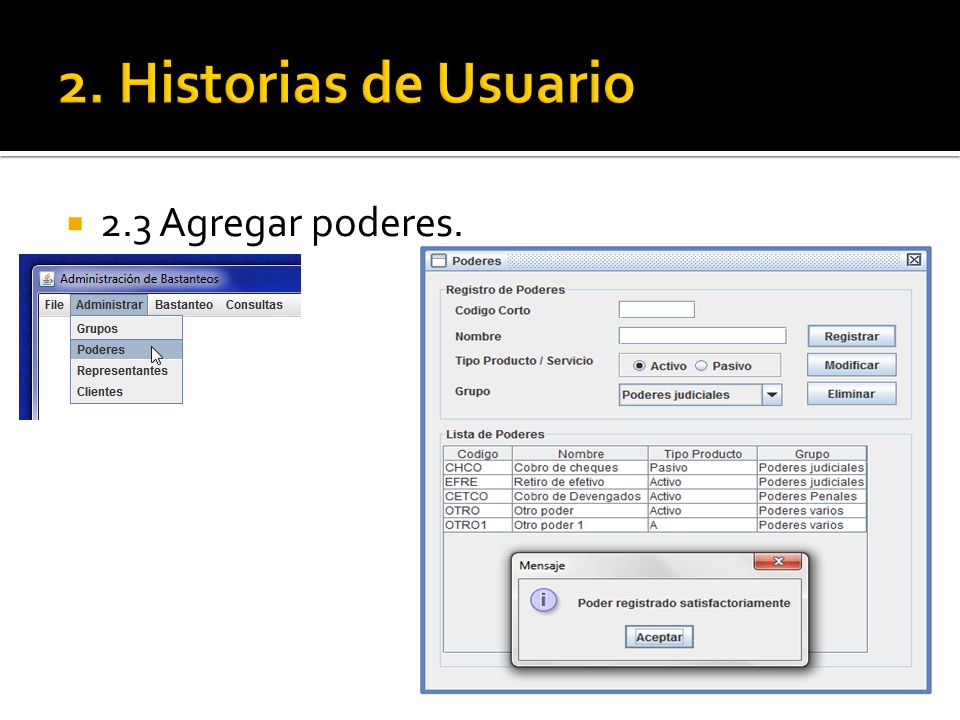The image size is (960, 720).
Task: Select the EFRE row code cell
Action: pos(478,482)
